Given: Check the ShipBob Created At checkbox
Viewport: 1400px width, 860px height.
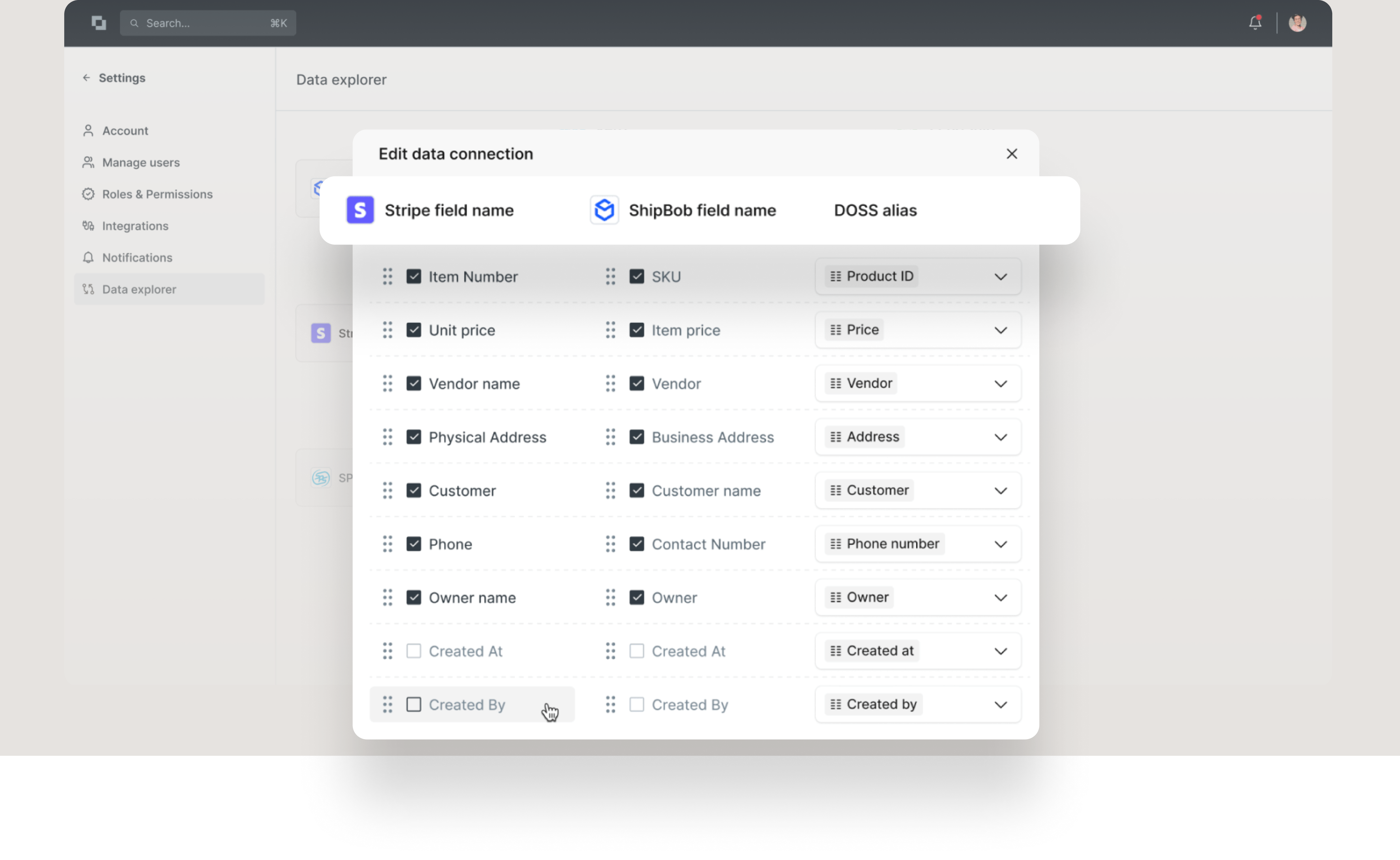Looking at the screenshot, I should [x=637, y=651].
